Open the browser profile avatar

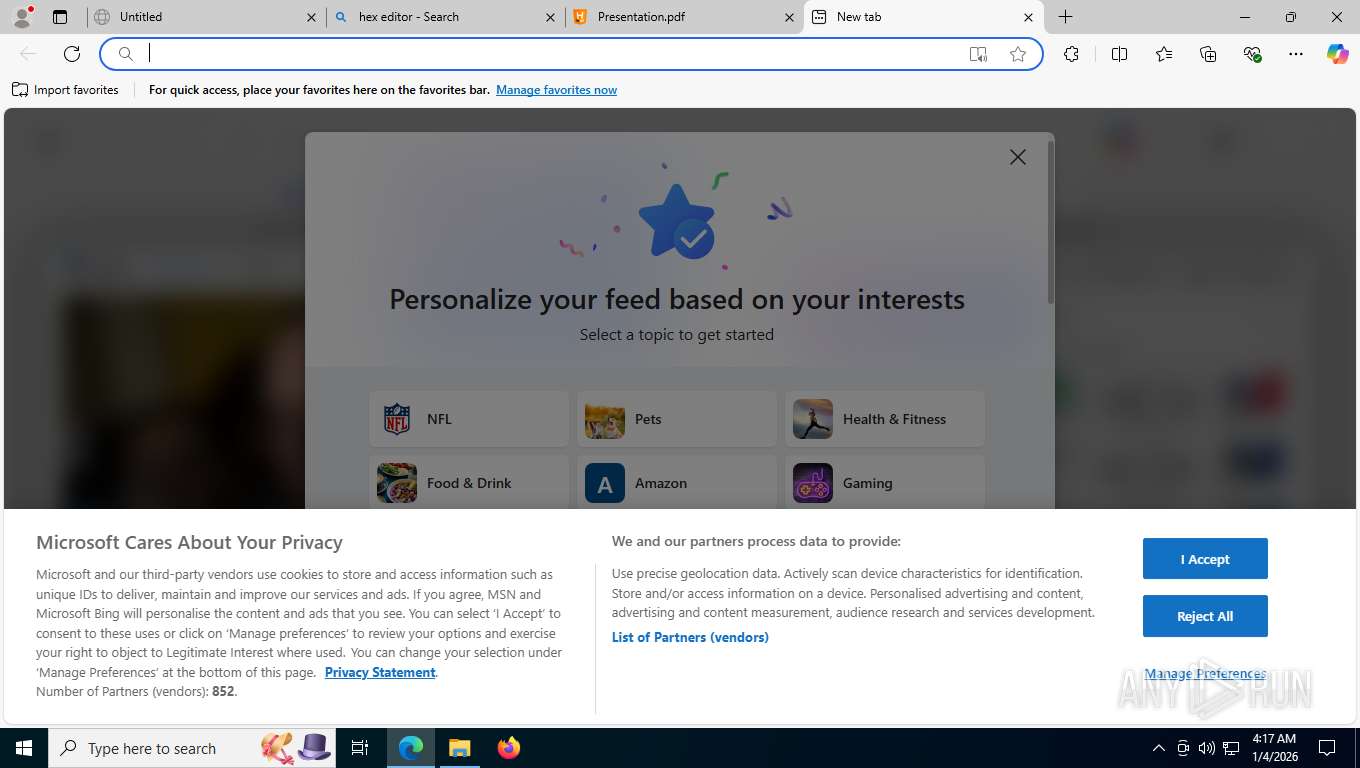point(21,16)
